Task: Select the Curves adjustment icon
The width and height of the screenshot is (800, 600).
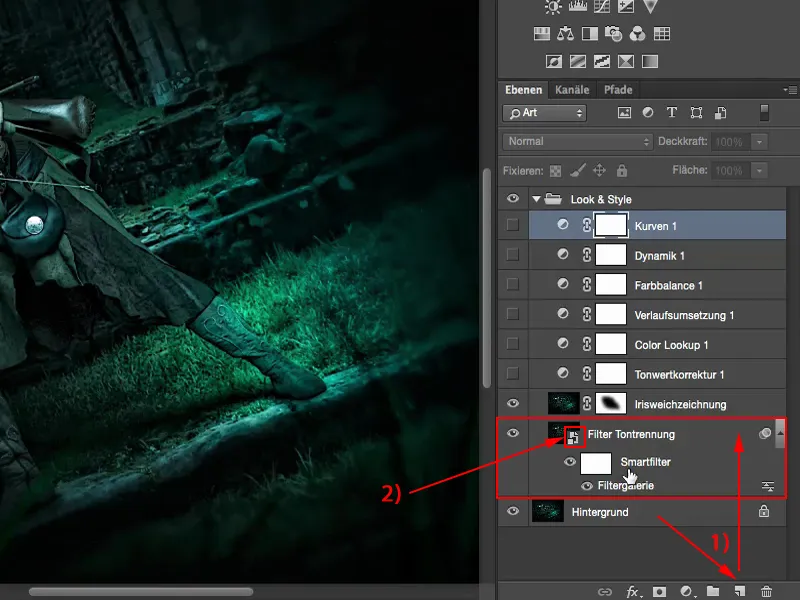Action: 600,8
